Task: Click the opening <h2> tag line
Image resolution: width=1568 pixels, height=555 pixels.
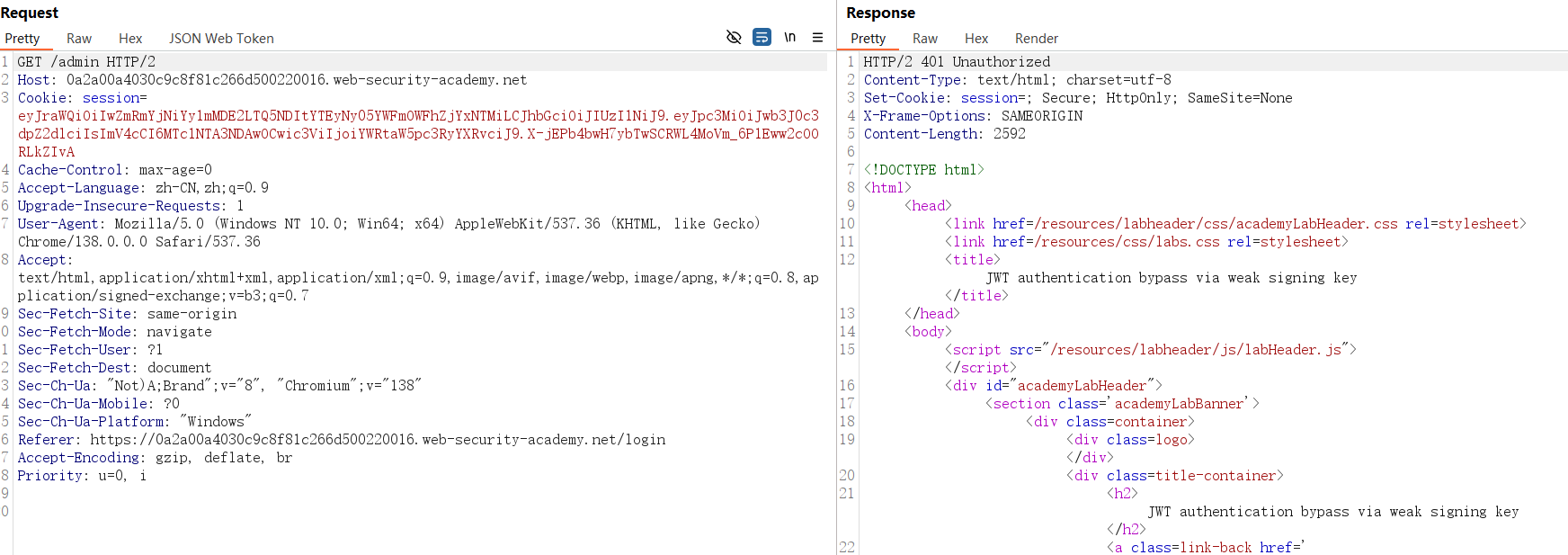Action: pyautogui.click(x=1122, y=494)
